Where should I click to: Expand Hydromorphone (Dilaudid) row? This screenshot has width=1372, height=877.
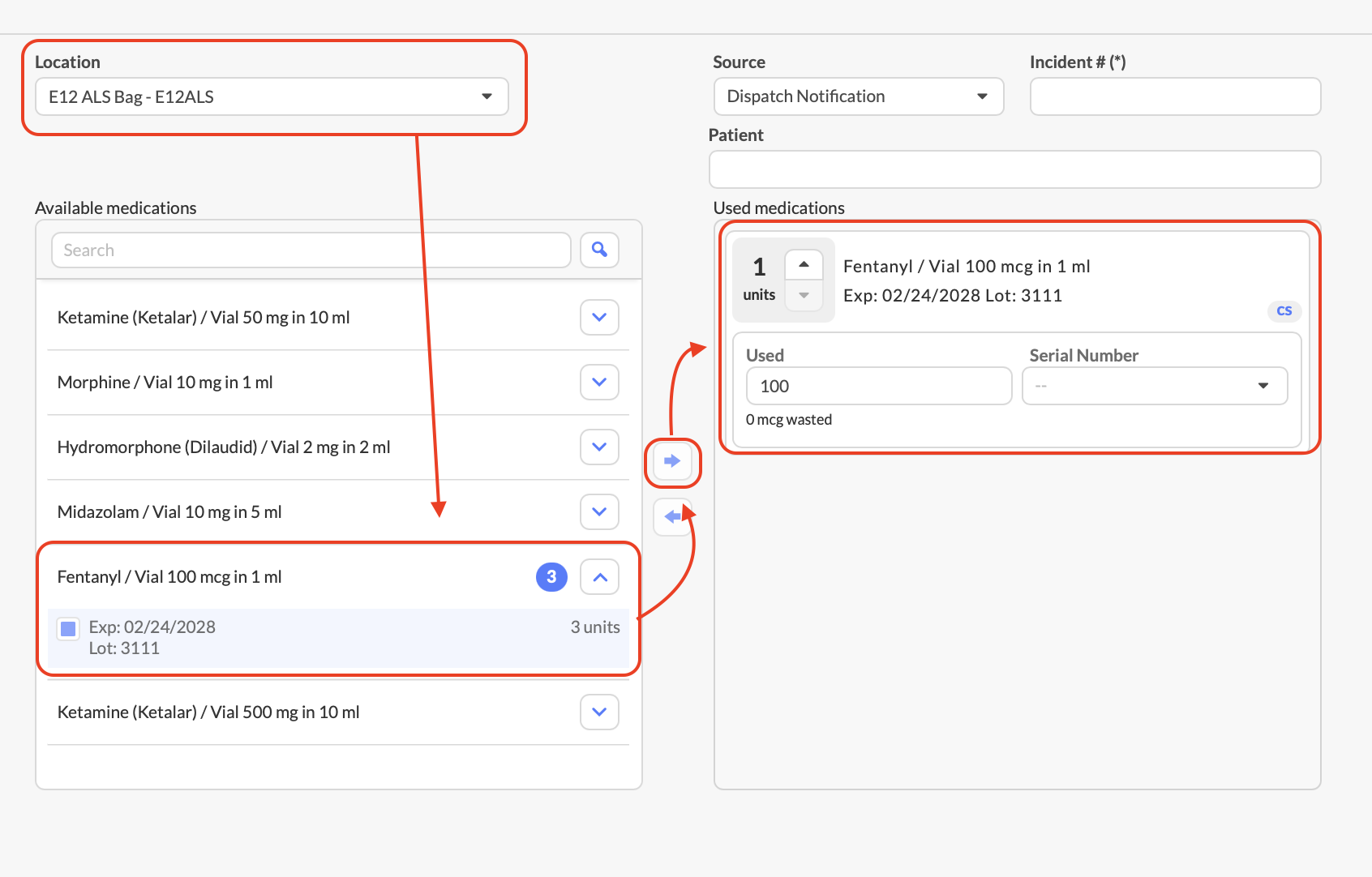(599, 447)
